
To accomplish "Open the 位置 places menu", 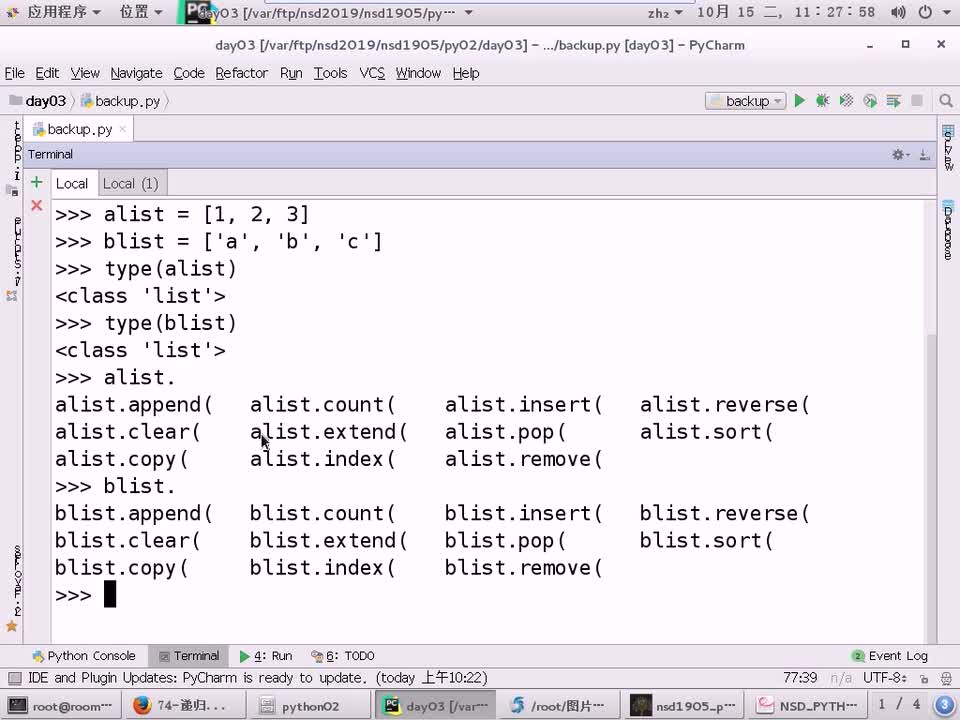I will click(141, 12).
